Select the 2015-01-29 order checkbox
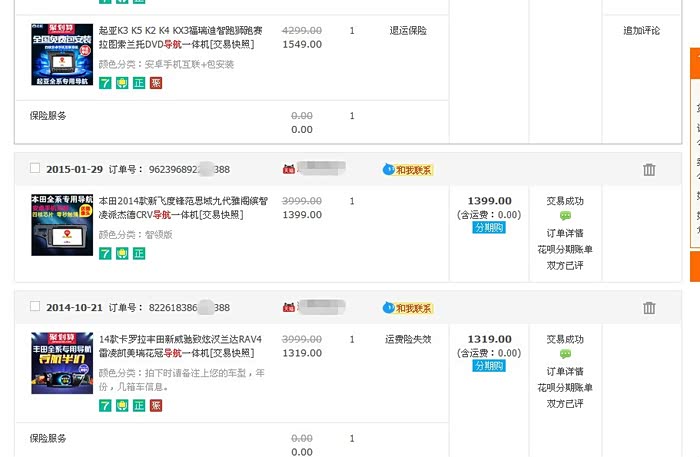Image resolution: width=700 pixels, height=457 pixels. click(x=36, y=169)
